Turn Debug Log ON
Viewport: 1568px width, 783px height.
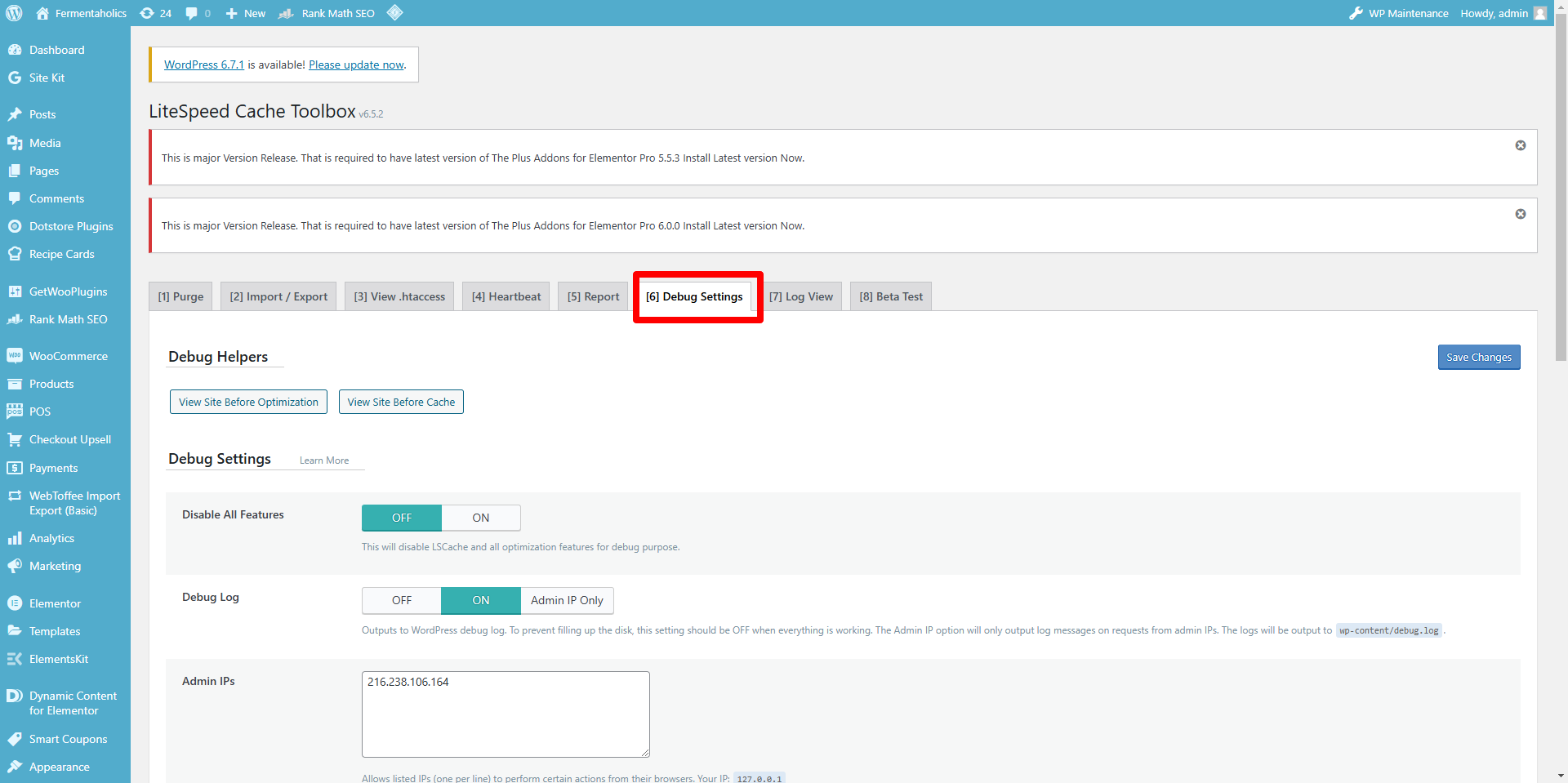pyautogui.click(x=481, y=600)
